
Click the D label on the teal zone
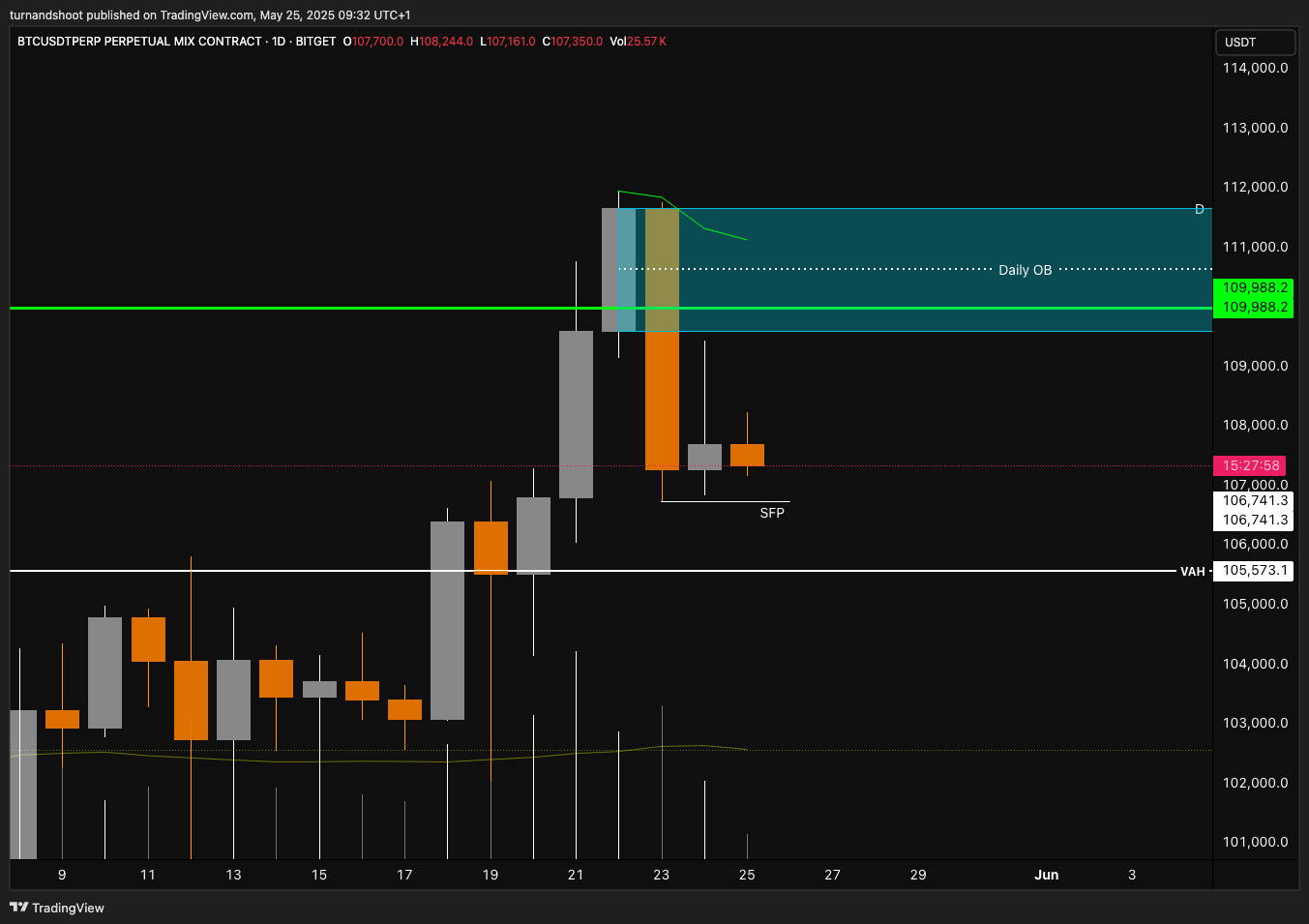pyautogui.click(x=1200, y=210)
